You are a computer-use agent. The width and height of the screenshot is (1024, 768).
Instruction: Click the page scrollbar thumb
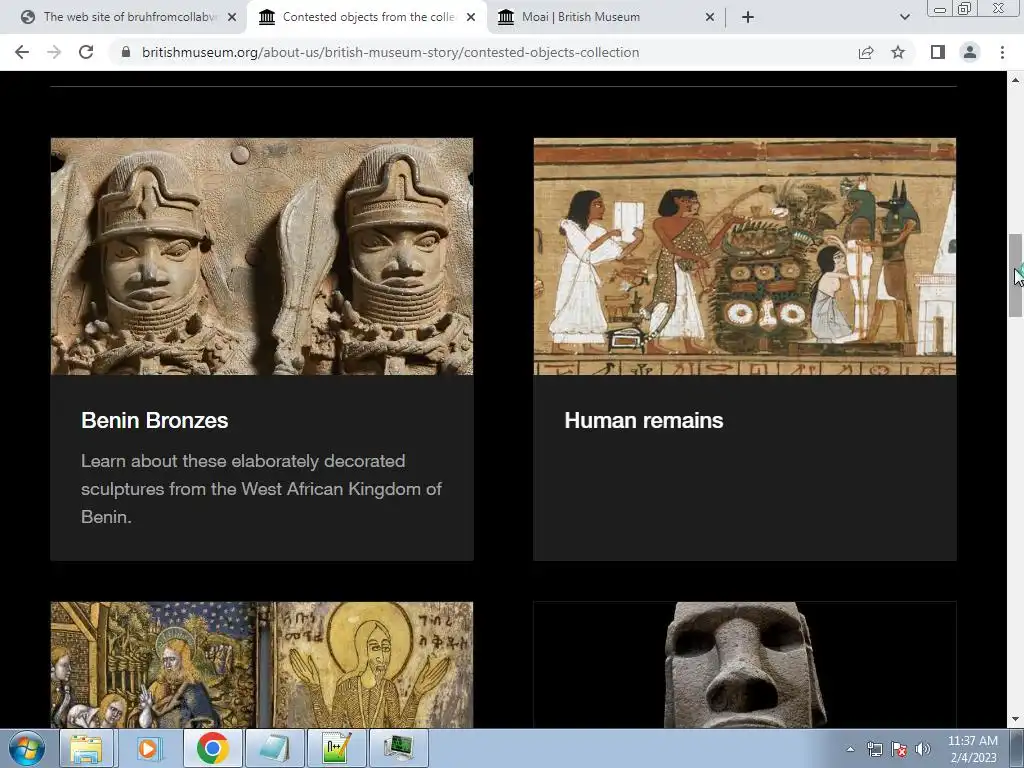point(1015,275)
